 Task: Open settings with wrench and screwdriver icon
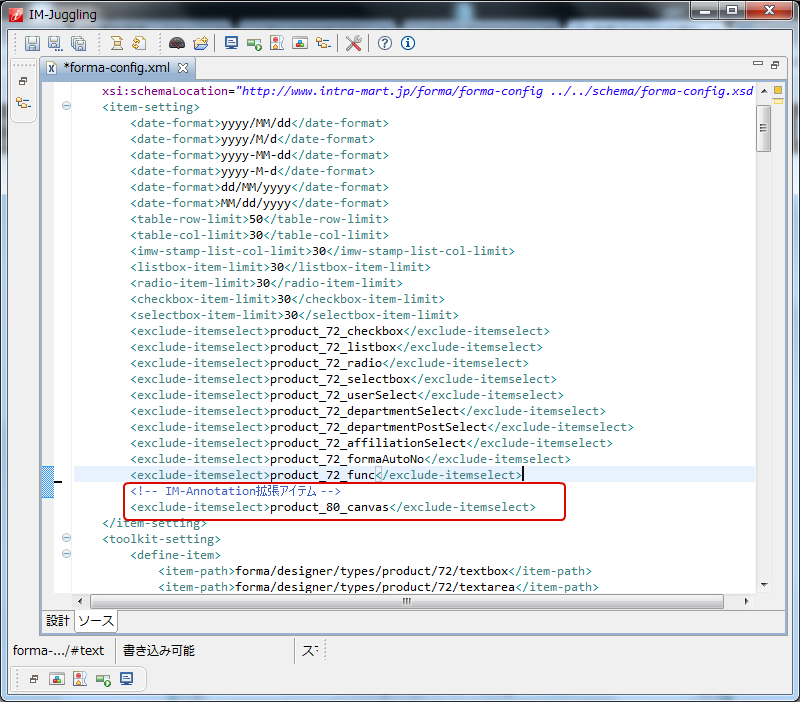point(354,43)
